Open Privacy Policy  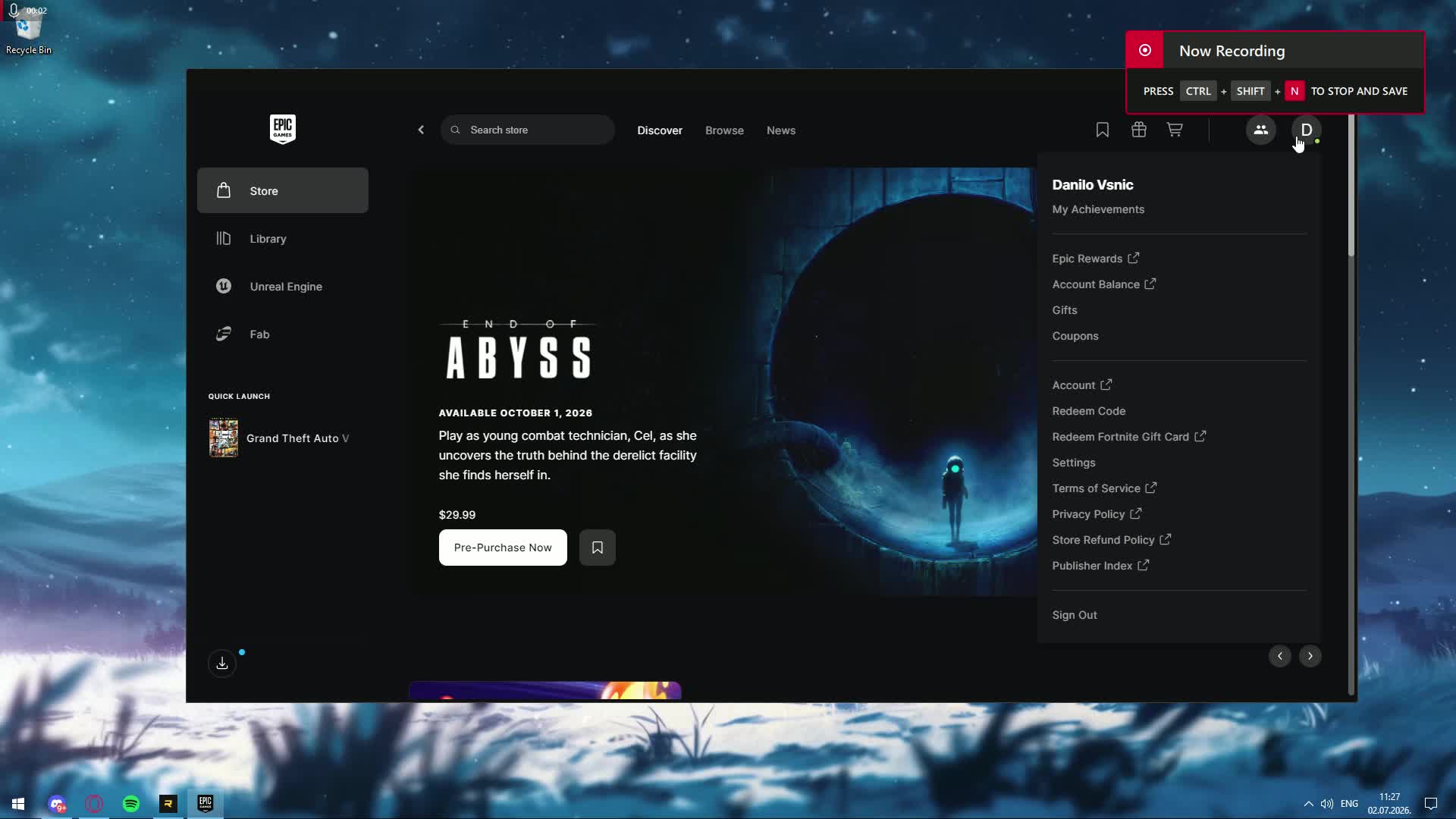pyautogui.click(x=1097, y=514)
